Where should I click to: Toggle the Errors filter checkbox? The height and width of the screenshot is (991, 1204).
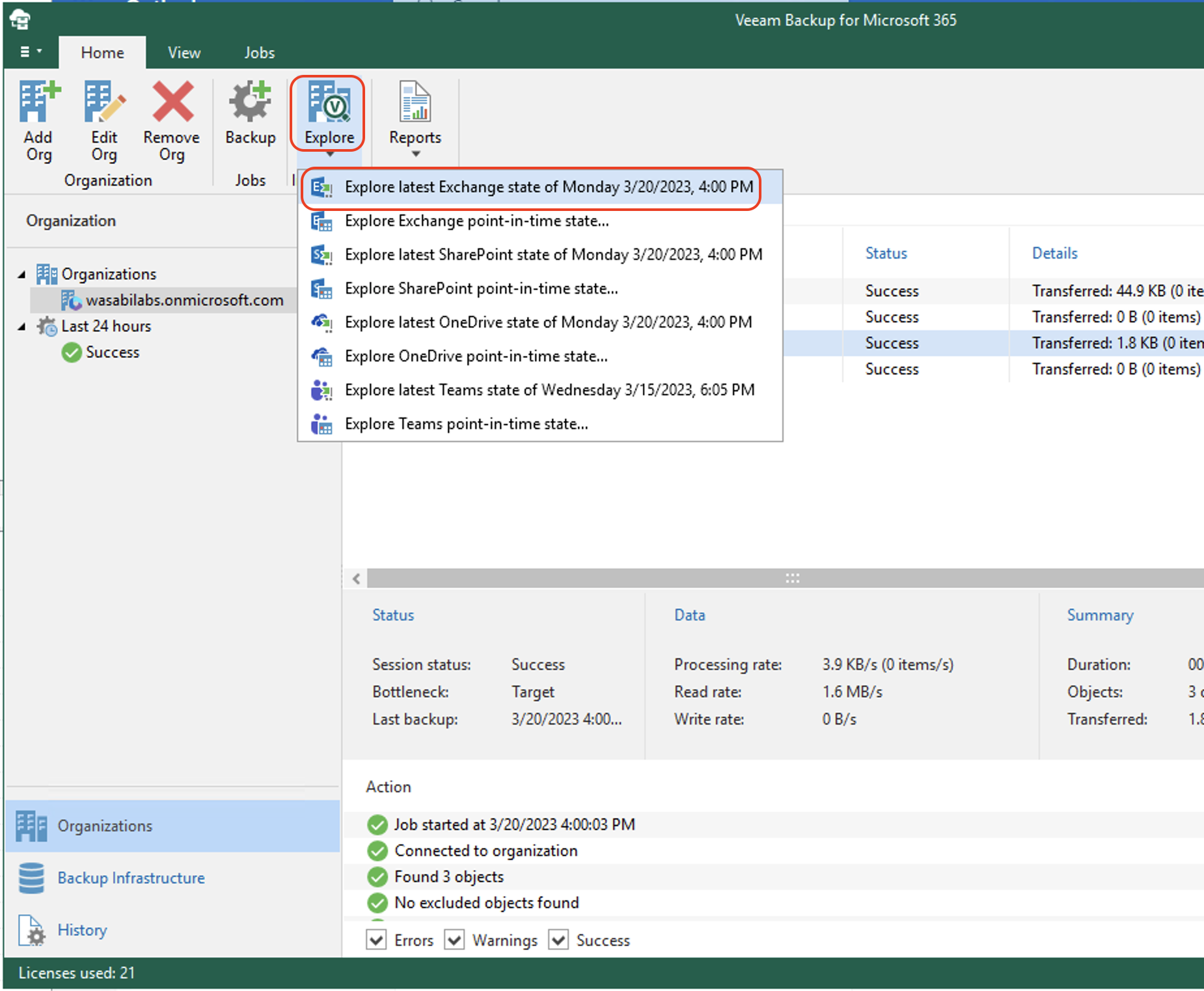[x=376, y=940]
